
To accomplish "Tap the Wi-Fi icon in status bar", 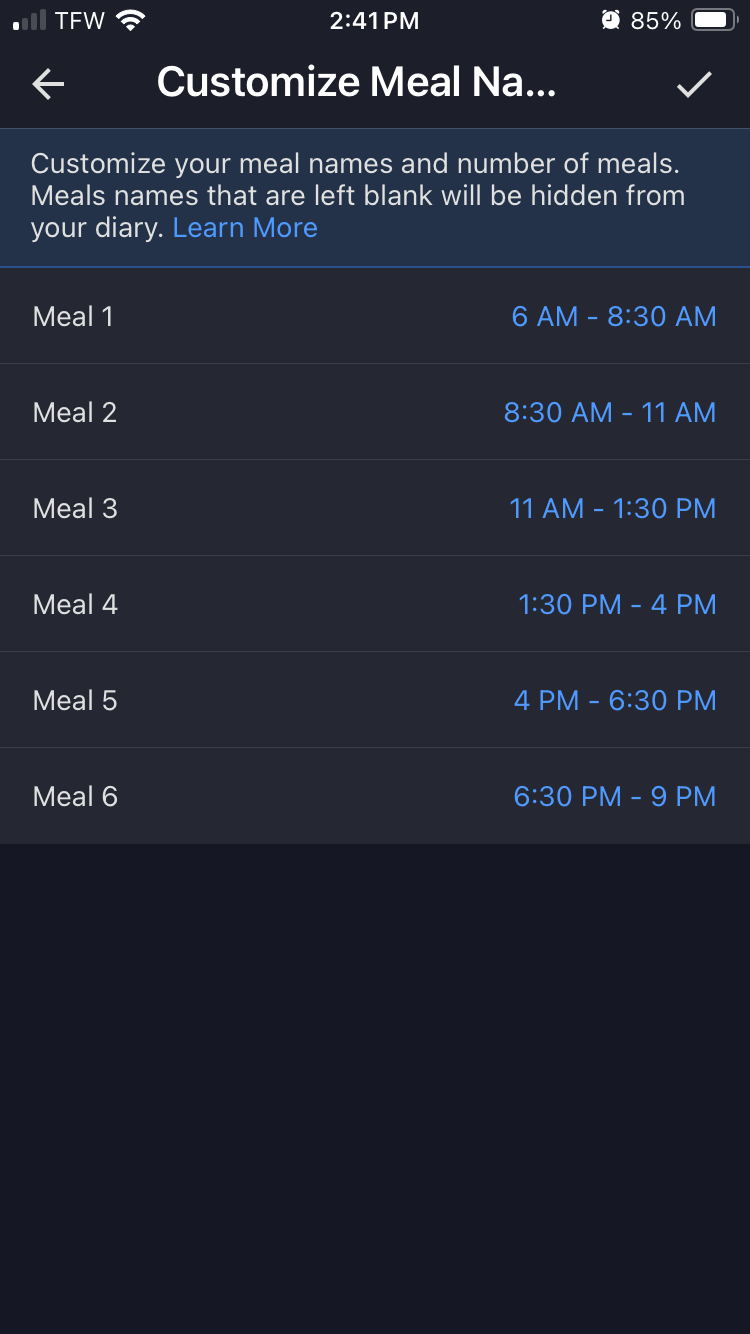I will point(130,20).
